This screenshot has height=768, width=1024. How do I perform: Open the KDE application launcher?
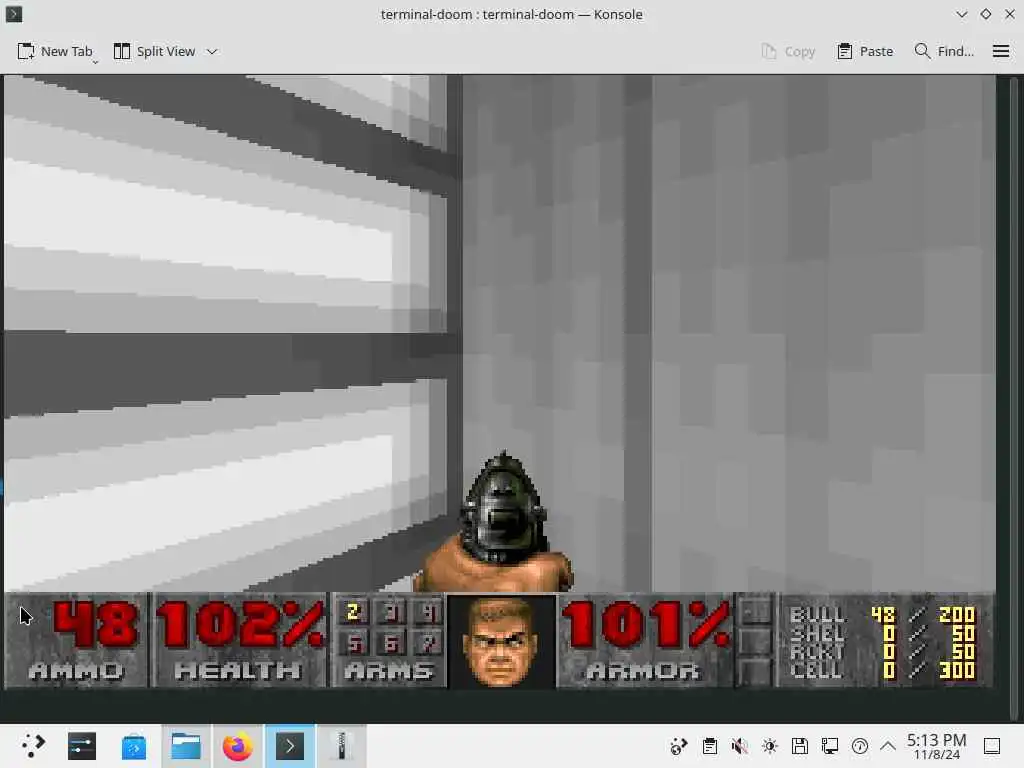33,746
